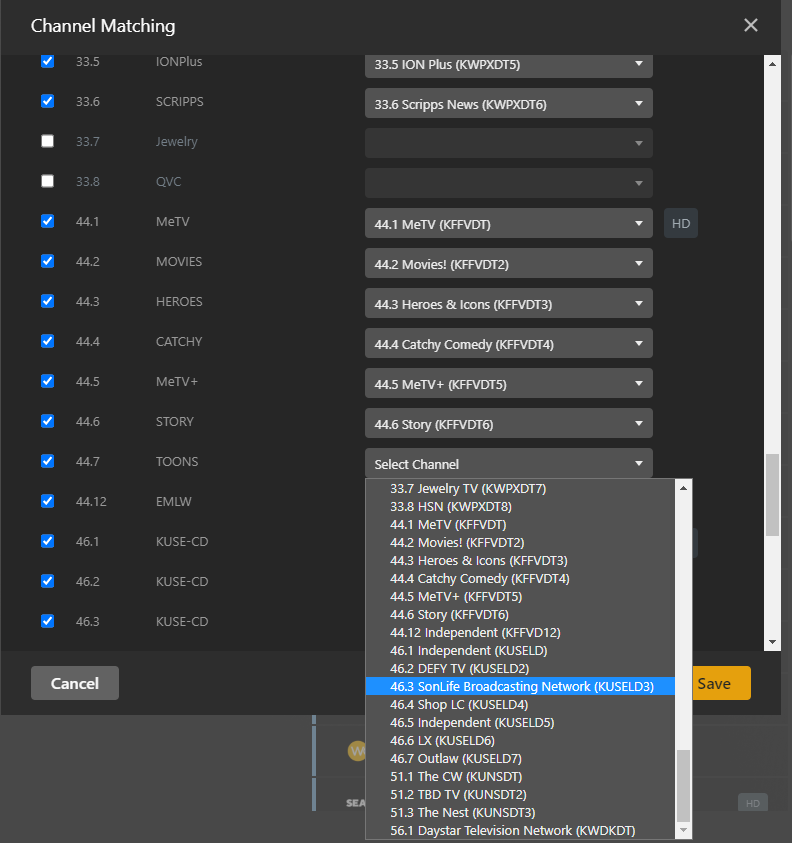
Task: Choose 56.1 Daystar Television Network option
Action: coord(520,831)
